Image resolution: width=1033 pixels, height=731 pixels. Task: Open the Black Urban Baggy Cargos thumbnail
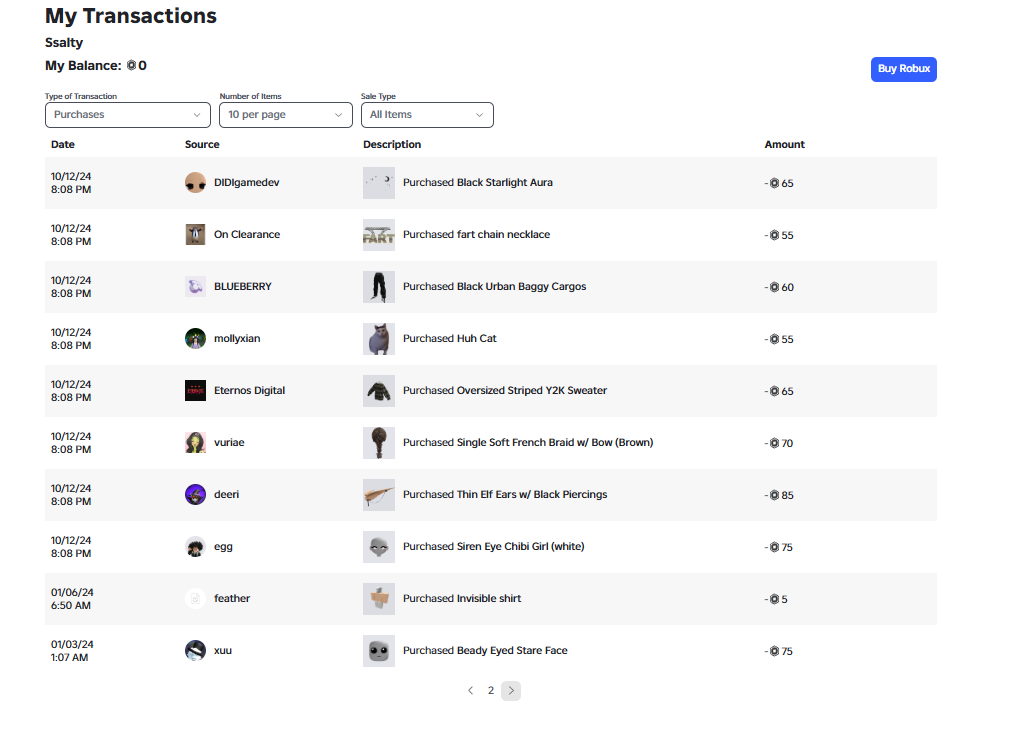pyautogui.click(x=379, y=286)
